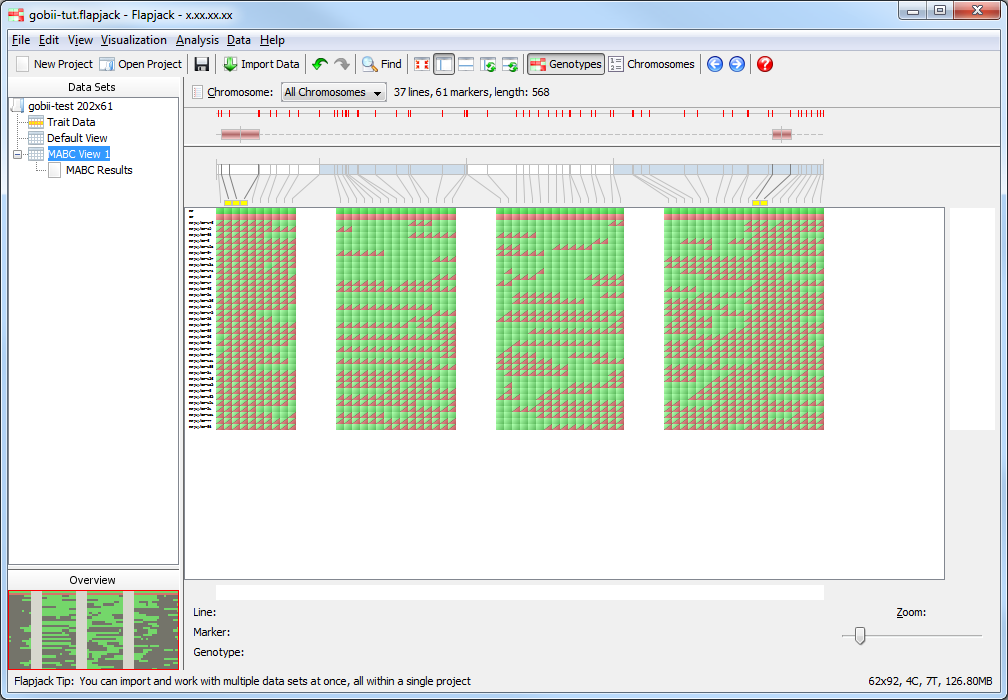
Task: Navigate back with blue left arrow
Action: click(715, 64)
